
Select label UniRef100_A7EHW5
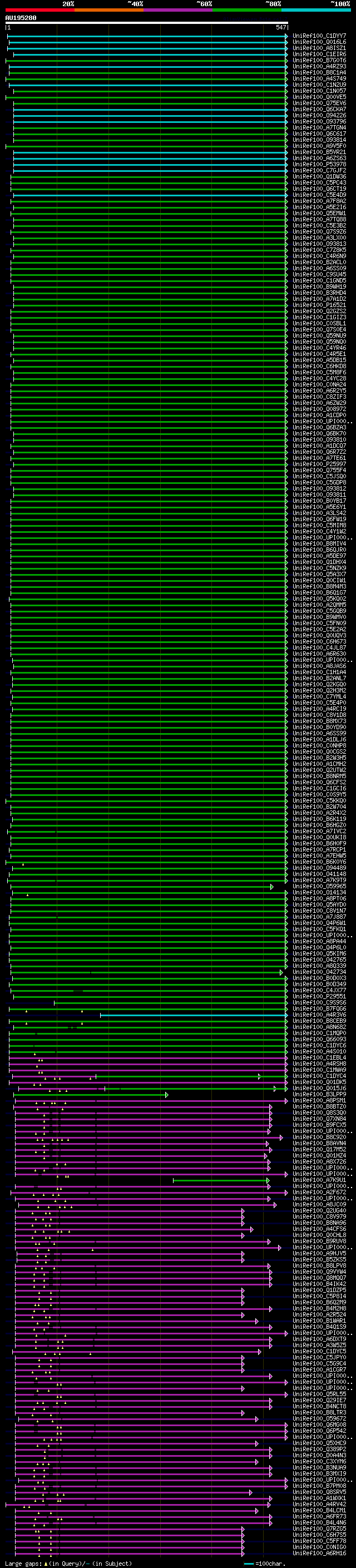(x=319, y=856)
